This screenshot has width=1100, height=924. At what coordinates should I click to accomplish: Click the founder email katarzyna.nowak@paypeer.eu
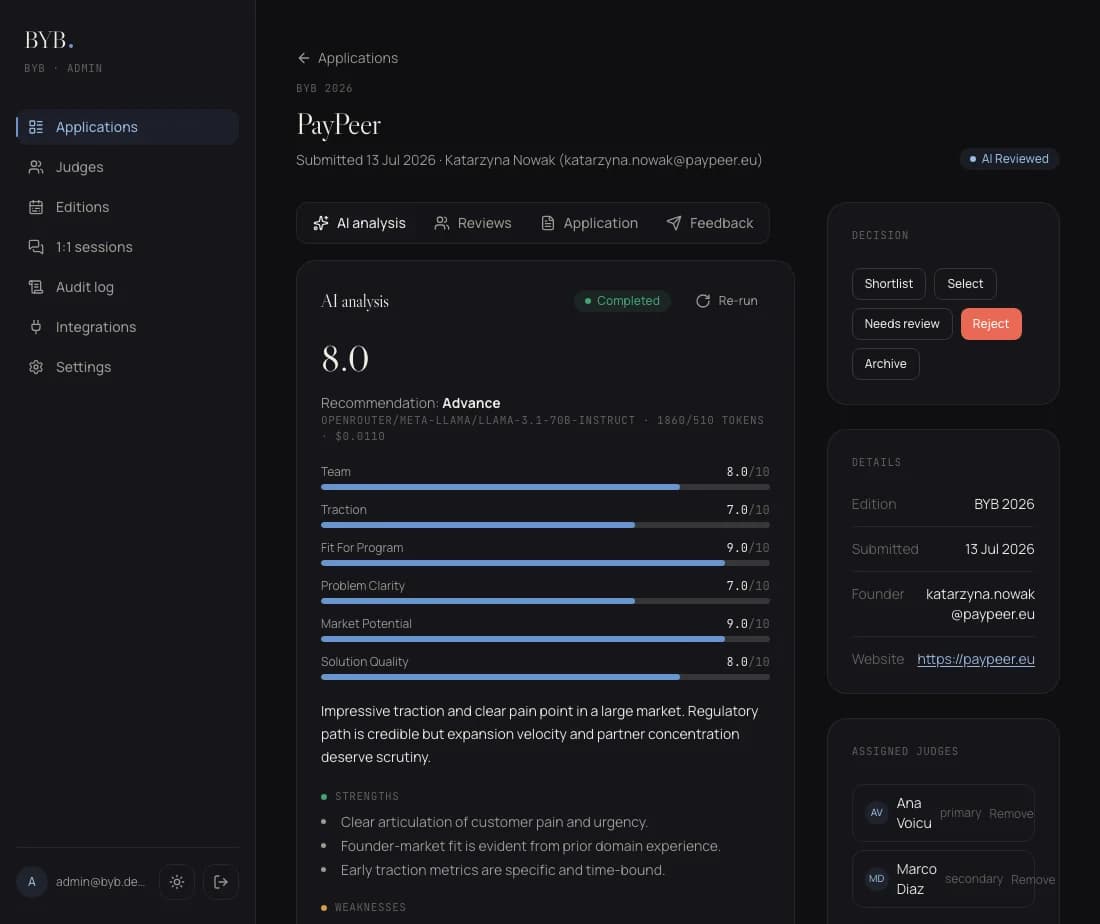[980, 604]
